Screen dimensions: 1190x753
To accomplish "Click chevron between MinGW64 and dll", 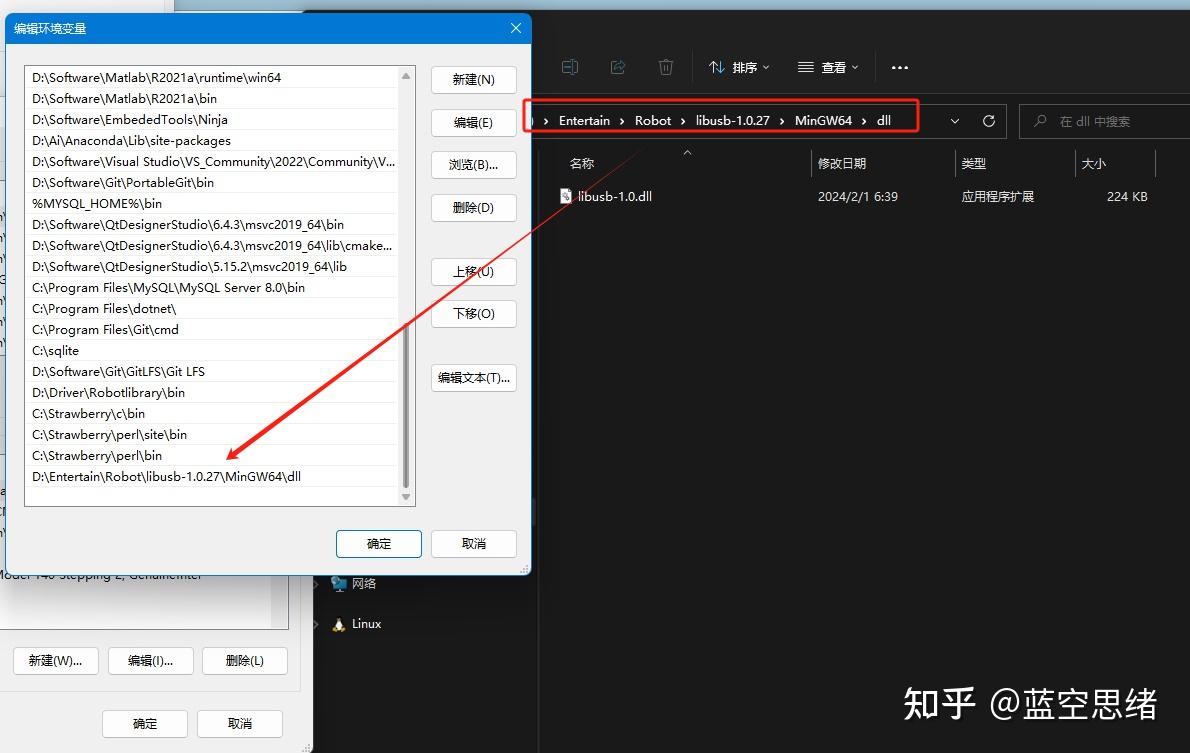I will pos(864,121).
